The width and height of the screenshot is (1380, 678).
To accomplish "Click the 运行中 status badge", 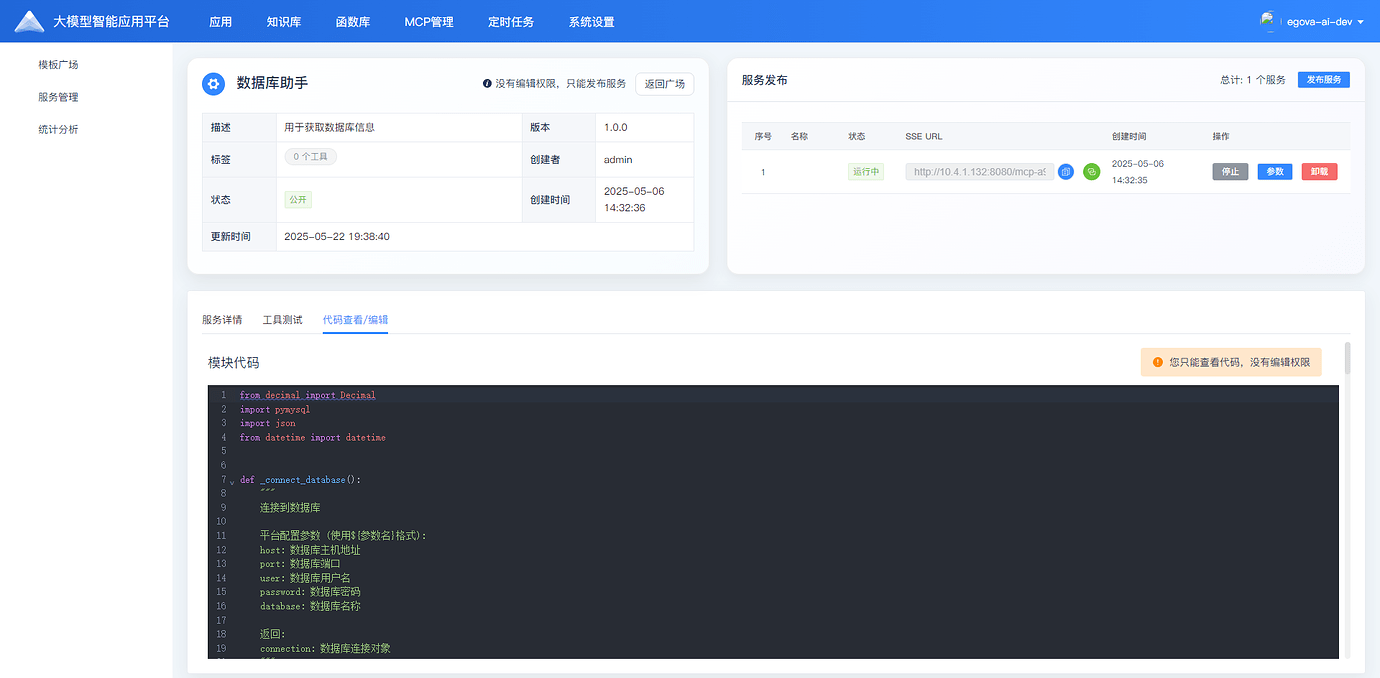I will (x=865, y=171).
